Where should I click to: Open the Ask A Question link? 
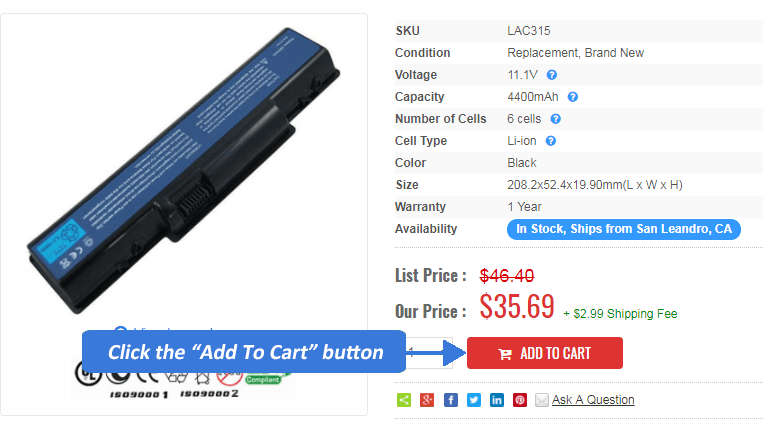(593, 400)
